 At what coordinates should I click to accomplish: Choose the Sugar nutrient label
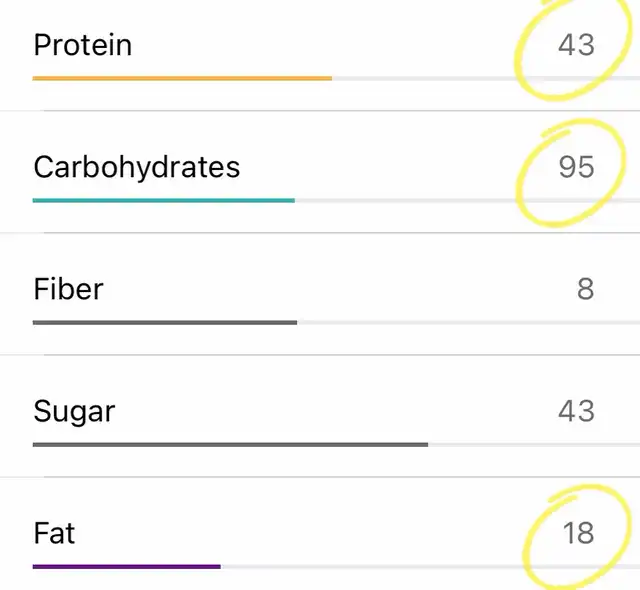point(74,411)
